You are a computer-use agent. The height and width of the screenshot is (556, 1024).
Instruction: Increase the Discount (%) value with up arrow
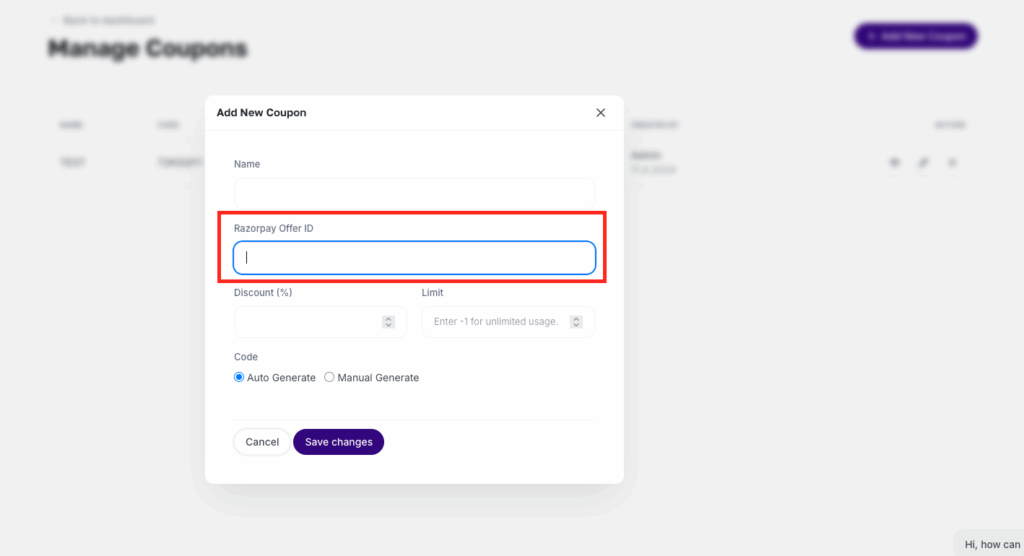(x=388, y=319)
